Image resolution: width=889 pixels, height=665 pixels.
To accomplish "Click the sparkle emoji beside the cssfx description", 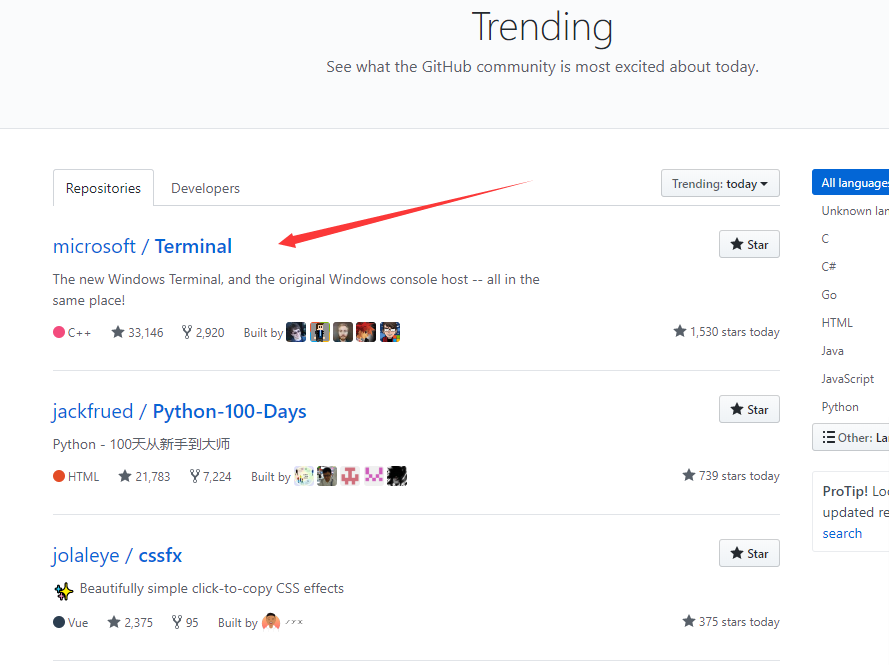I will click(x=63, y=590).
